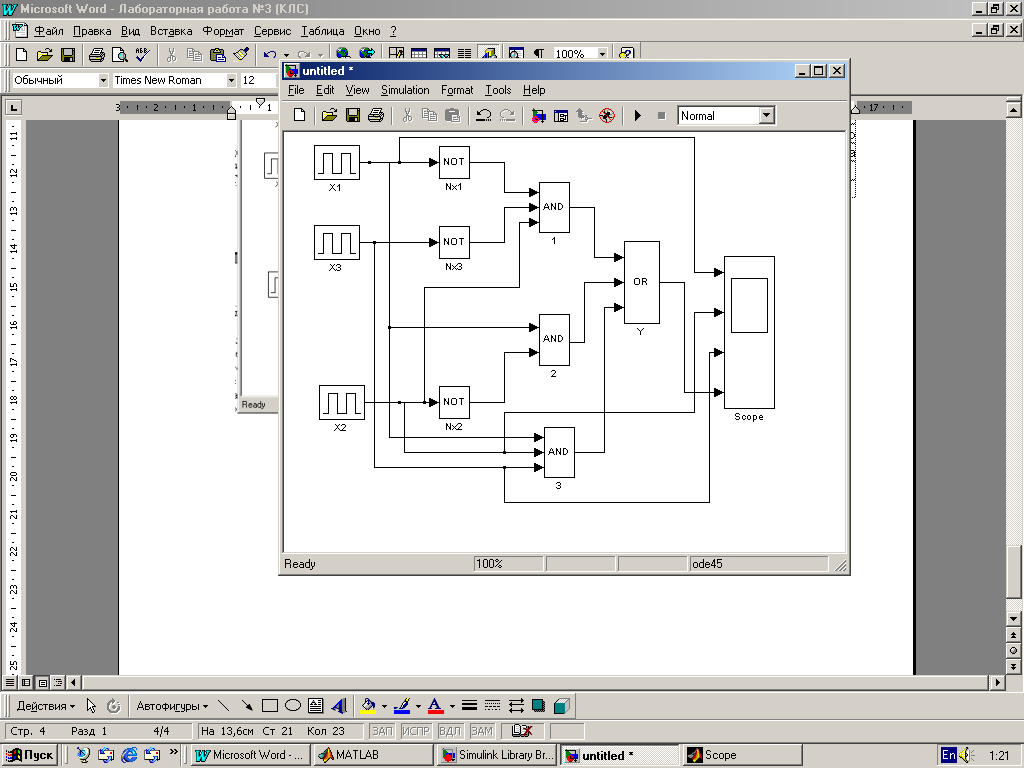1024x768 pixels.
Task: Select the OR block labeled Y
Action: pyautogui.click(x=641, y=282)
